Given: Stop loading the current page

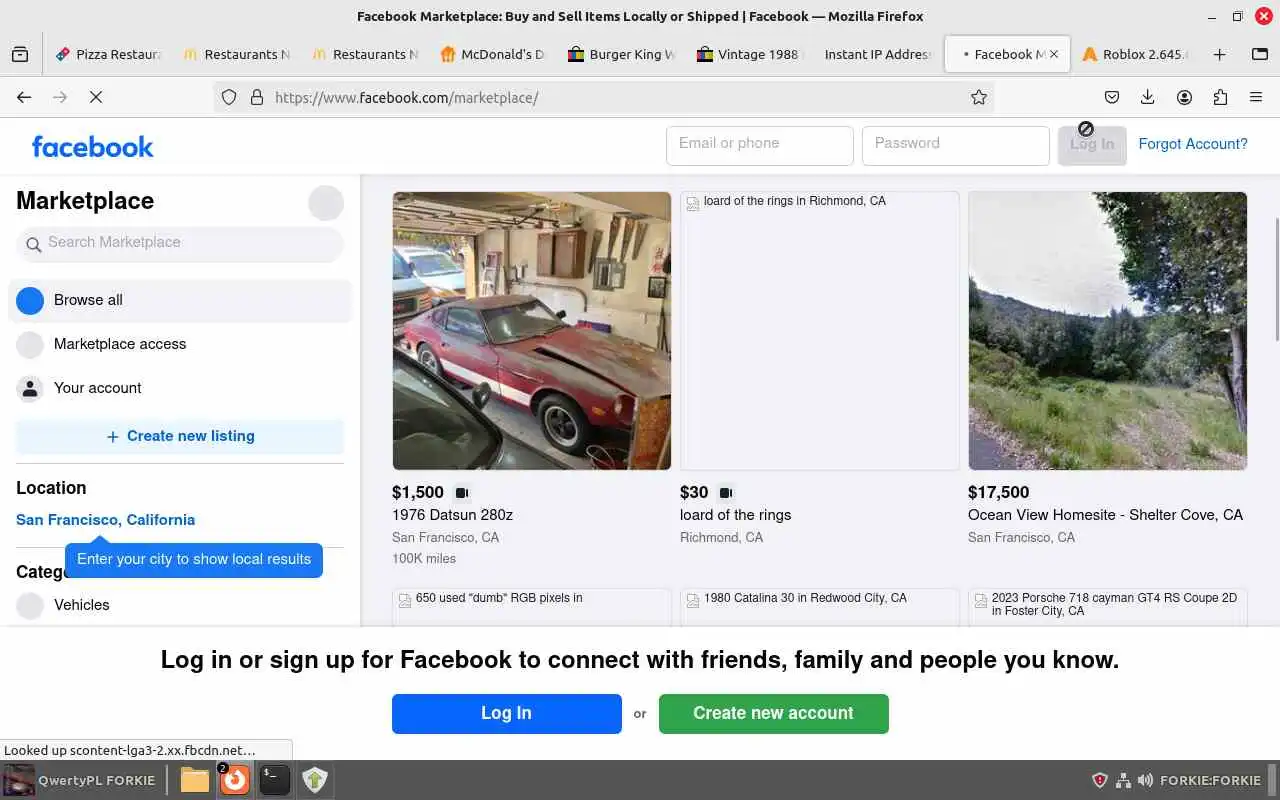Looking at the screenshot, I should (x=96, y=97).
